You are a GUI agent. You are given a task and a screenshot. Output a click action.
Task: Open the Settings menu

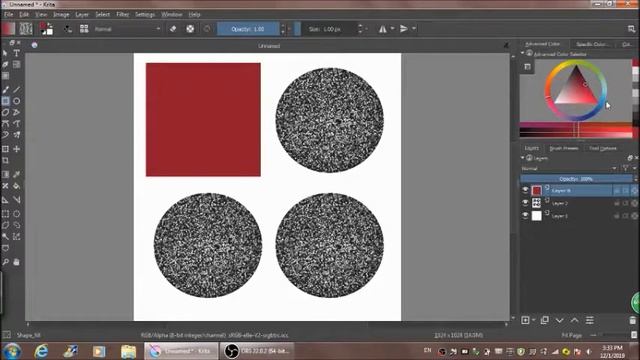pos(145,14)
